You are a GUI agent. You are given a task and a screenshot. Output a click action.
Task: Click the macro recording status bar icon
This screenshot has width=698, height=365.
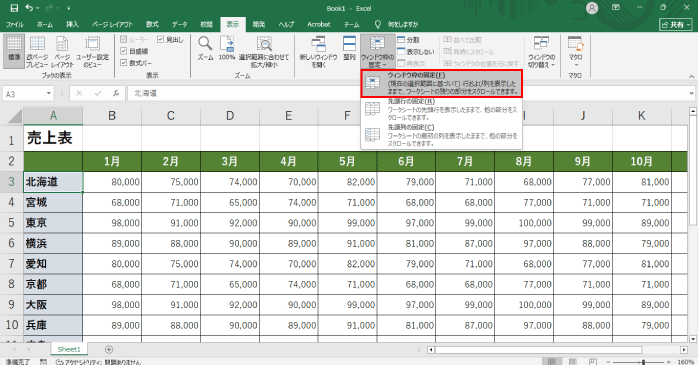click(x=43, y=362)
